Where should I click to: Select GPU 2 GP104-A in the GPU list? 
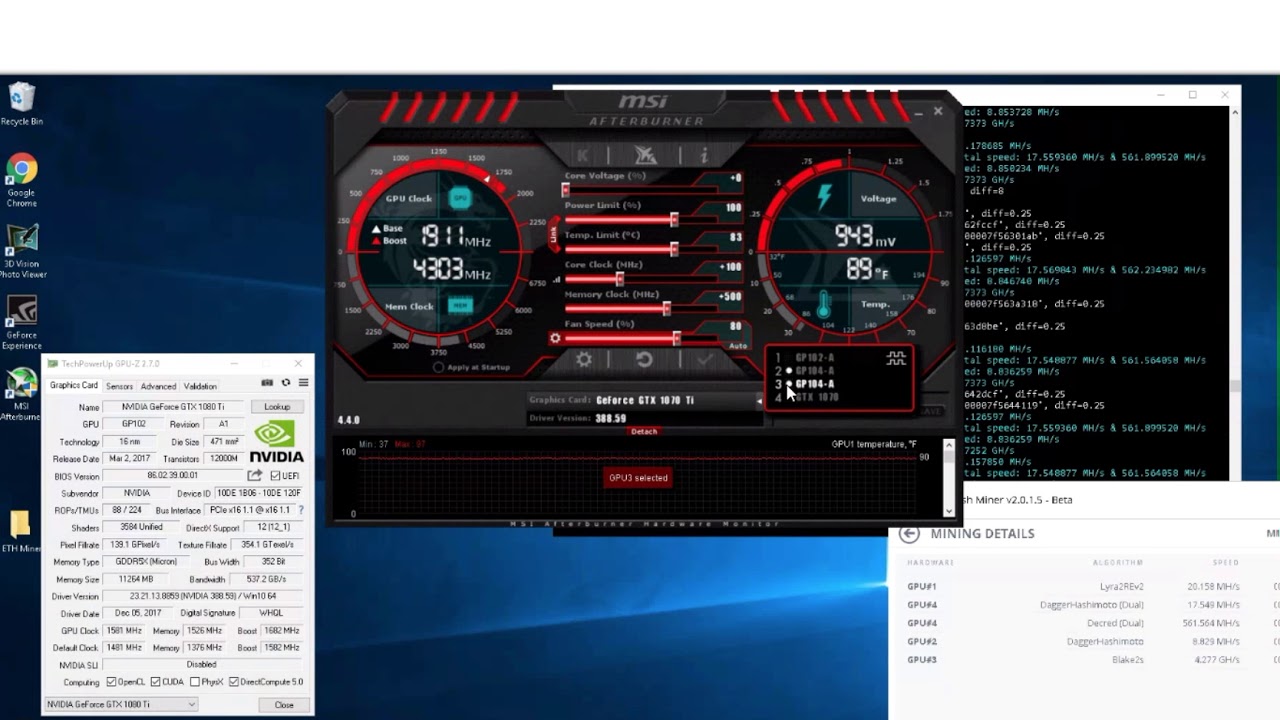814,371
